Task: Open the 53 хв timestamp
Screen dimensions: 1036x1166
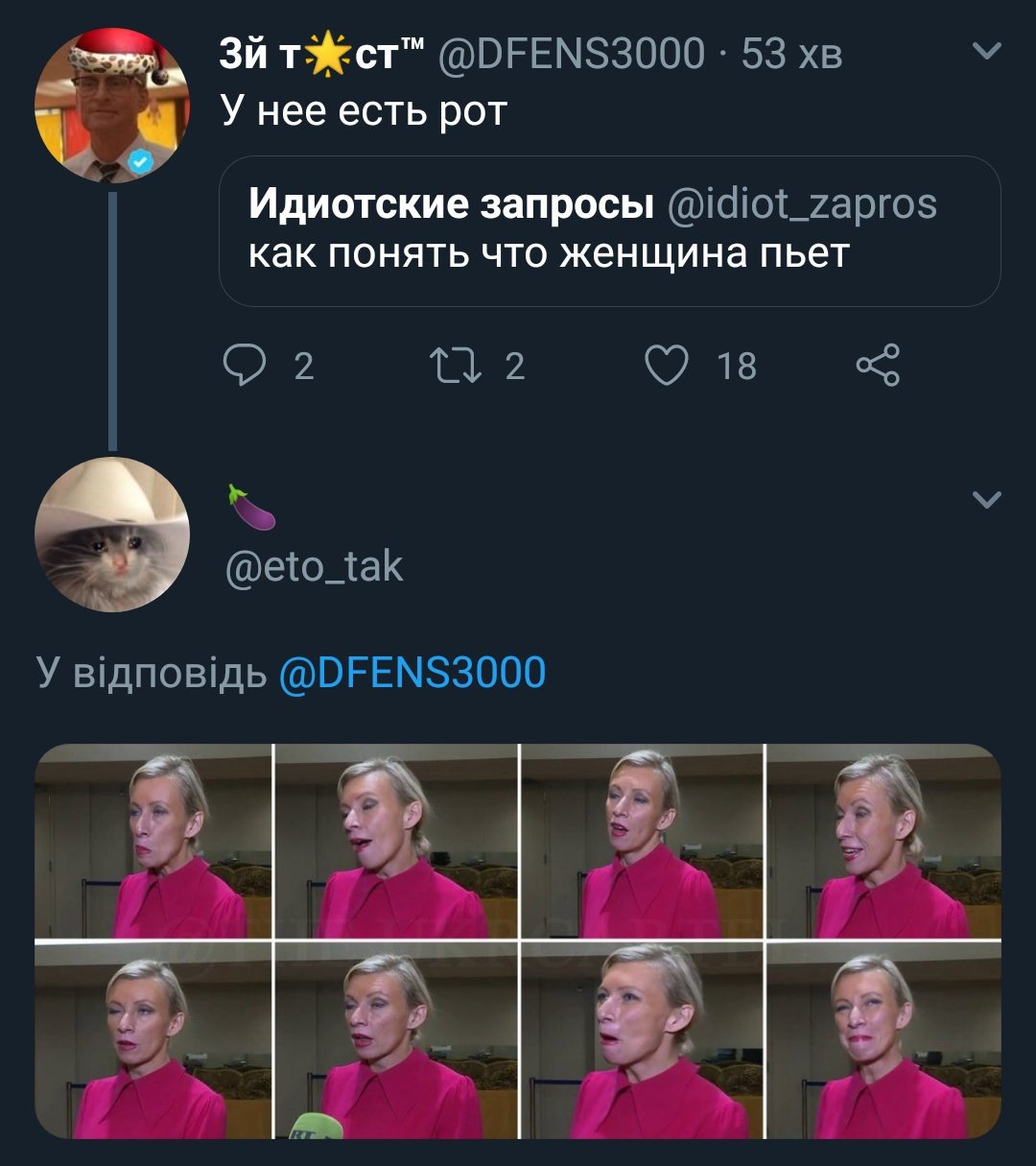Action: [791, 53]
